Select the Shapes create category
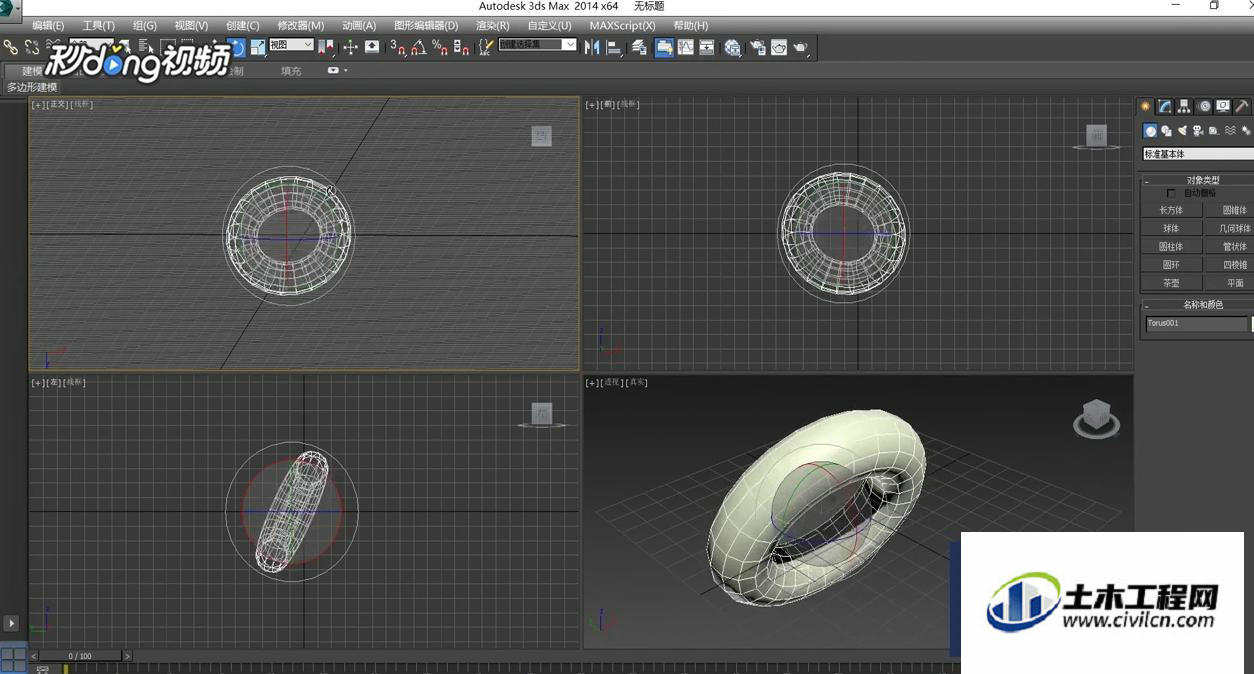 point(1166,131)
